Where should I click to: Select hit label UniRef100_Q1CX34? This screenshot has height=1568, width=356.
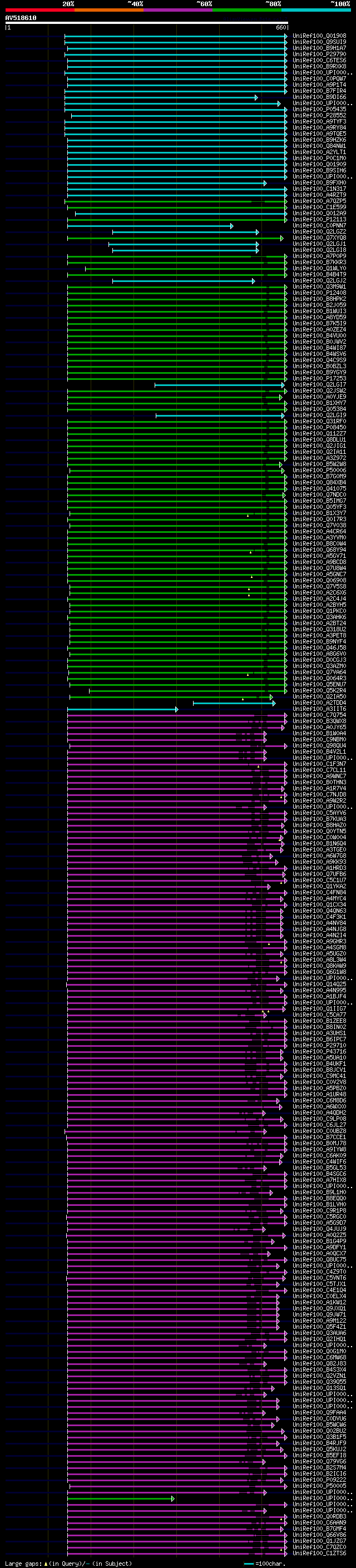319,905
